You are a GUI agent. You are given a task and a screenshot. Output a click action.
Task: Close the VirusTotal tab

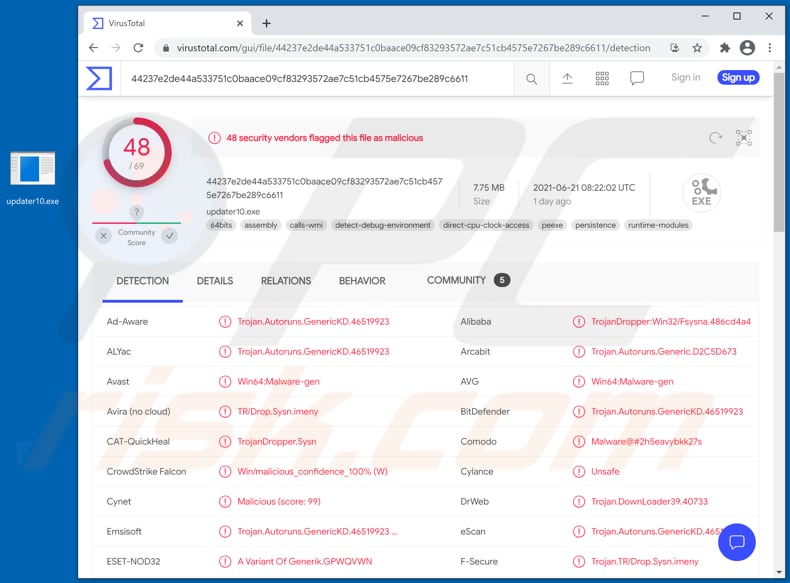[x=240, y=23]
